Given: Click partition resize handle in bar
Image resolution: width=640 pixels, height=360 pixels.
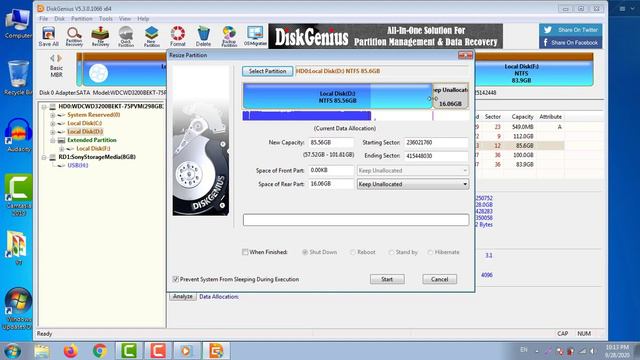Looking at the screenshot, I should [x=433, y=98].
